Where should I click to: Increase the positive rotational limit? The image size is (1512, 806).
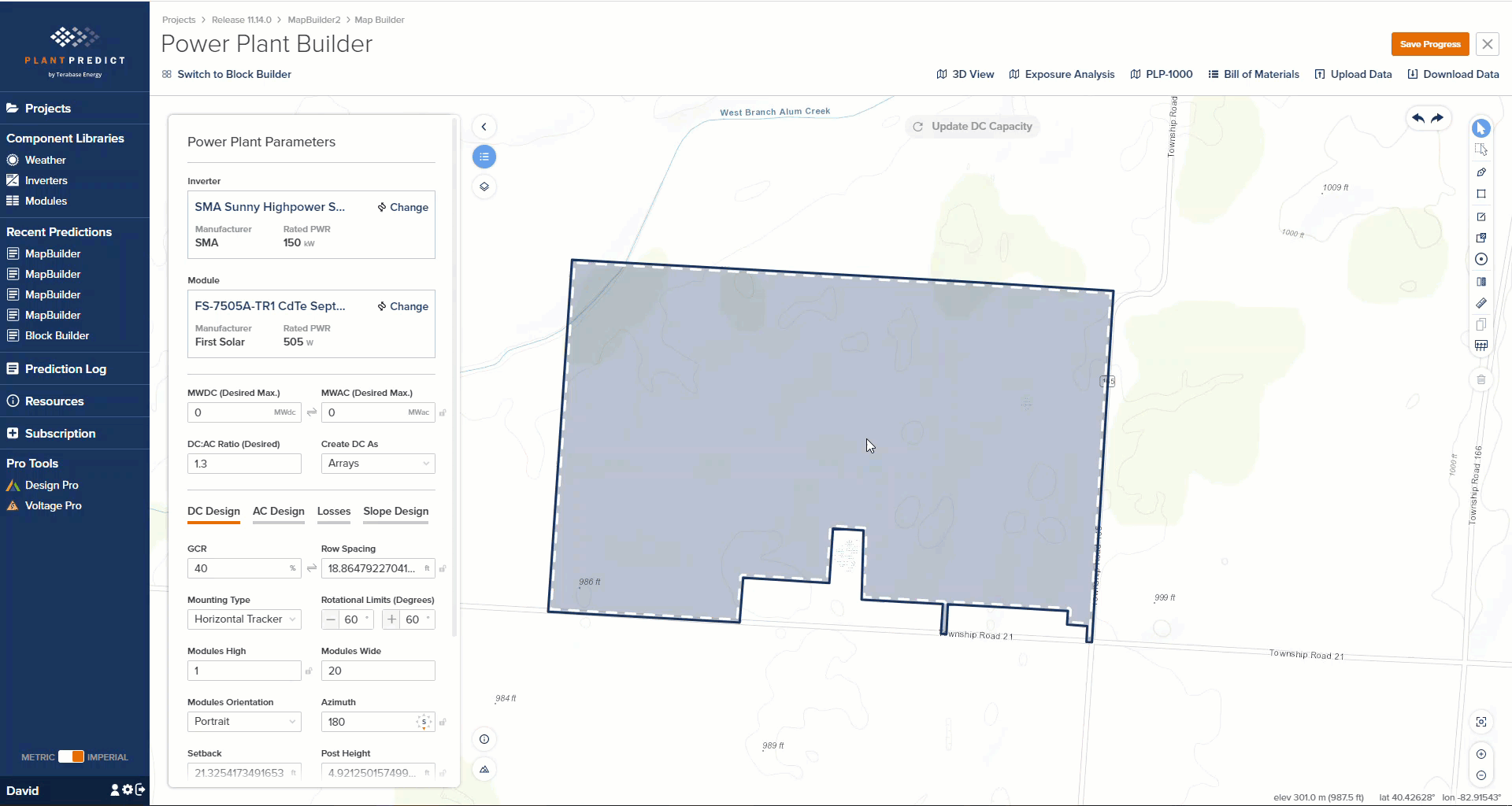click(391, 619)
